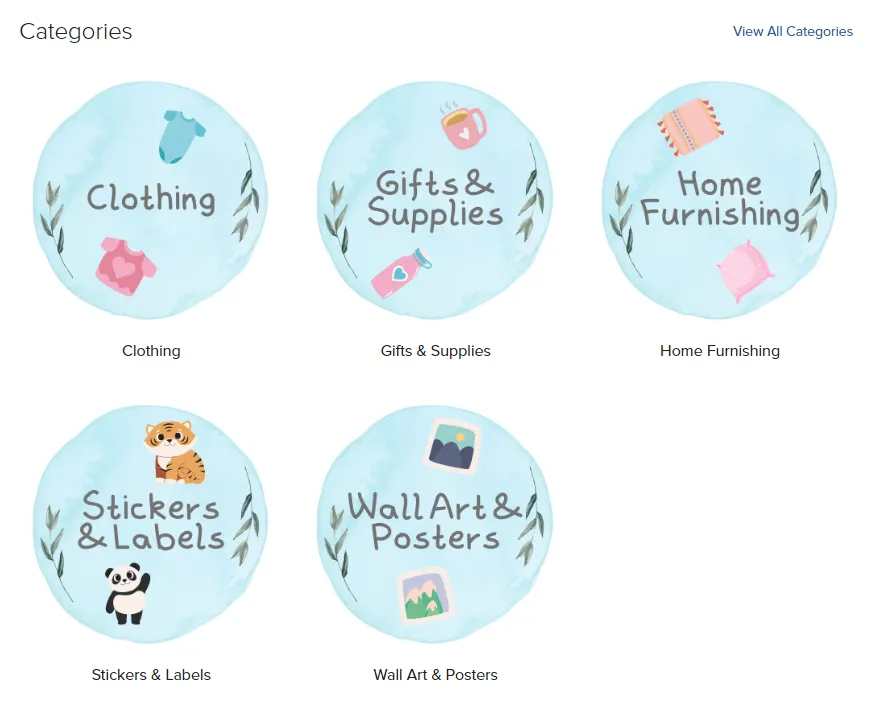
Task: Click the pink water bottle icon
Action: [401, 273]
